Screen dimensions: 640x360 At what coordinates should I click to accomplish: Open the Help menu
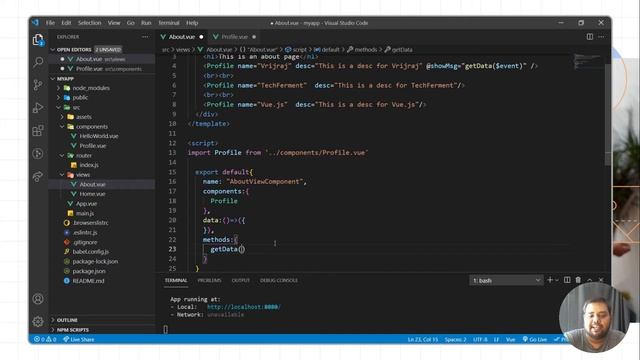coord(192,23)
